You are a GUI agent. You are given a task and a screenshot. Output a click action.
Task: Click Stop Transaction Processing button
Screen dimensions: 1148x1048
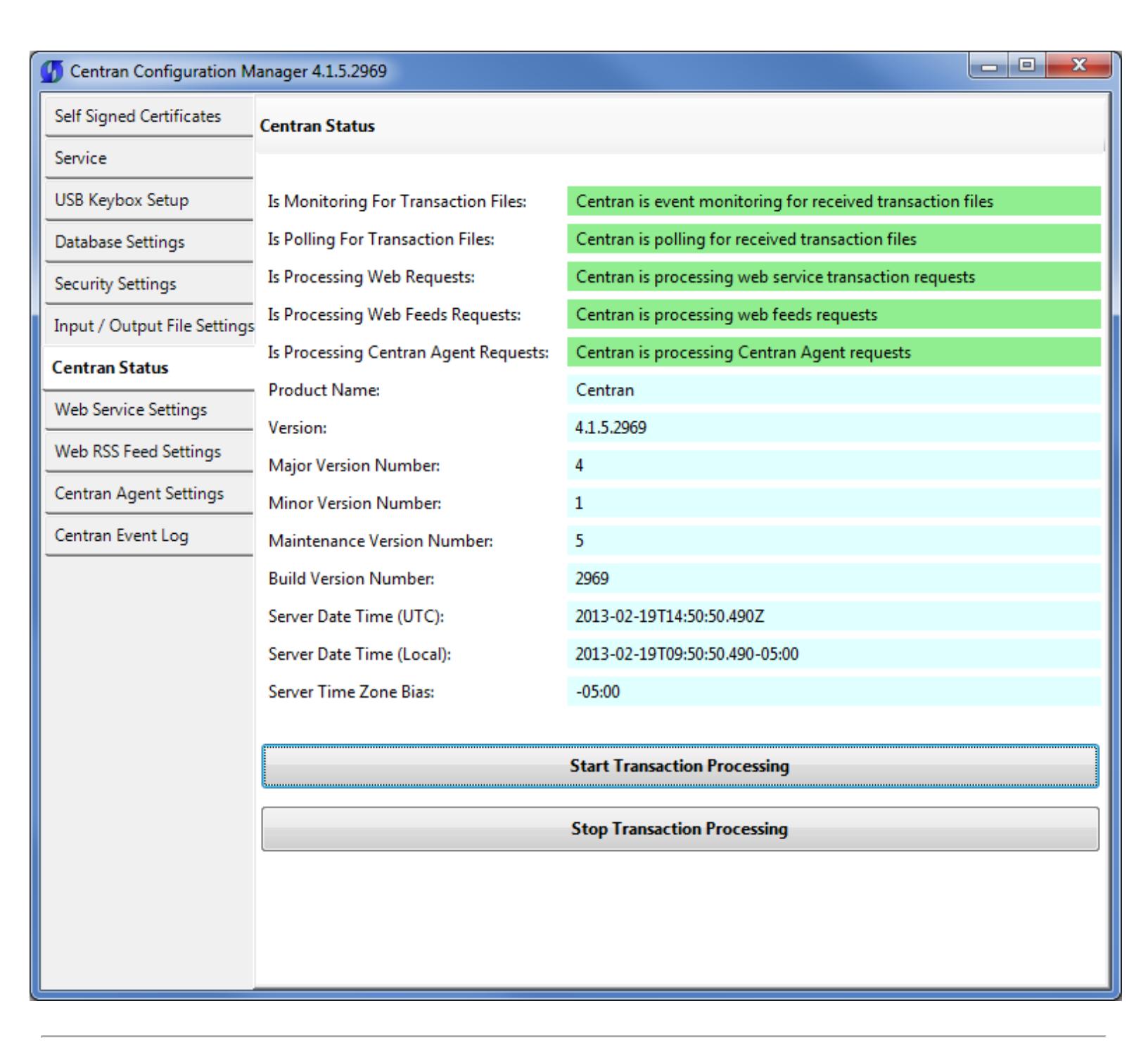(680, 829)
